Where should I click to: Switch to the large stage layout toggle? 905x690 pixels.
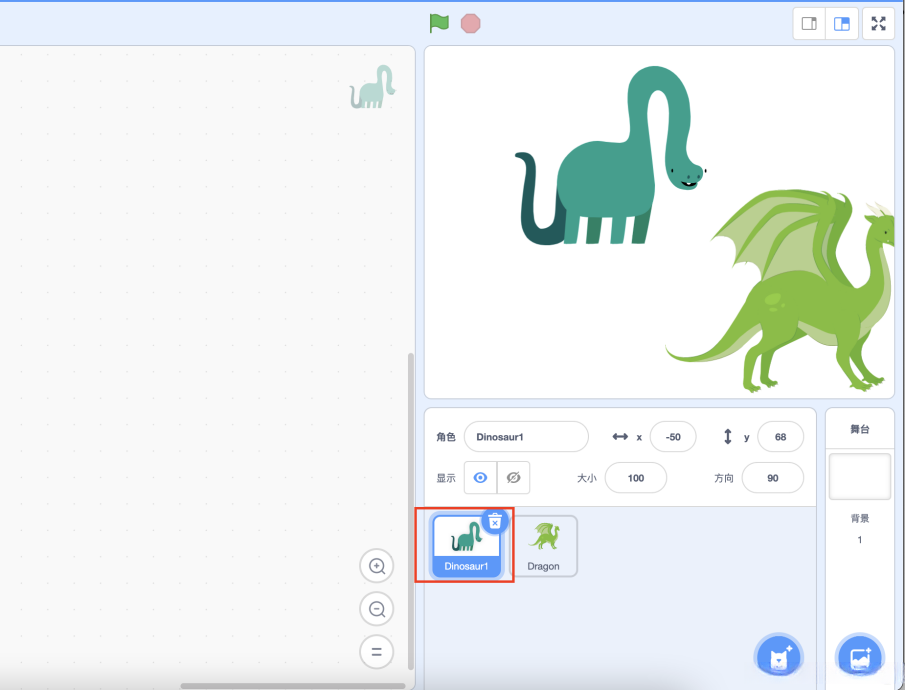point(841,23)
